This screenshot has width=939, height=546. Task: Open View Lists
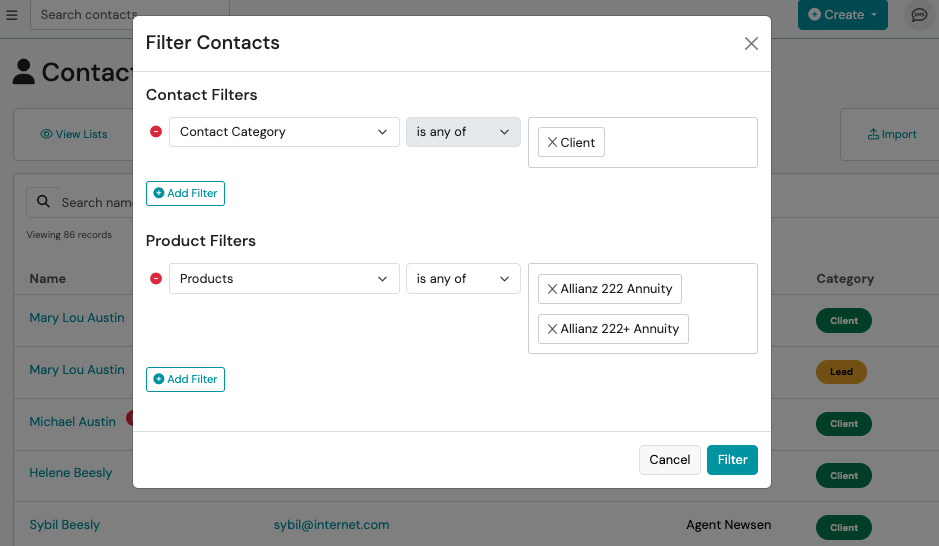74,134
